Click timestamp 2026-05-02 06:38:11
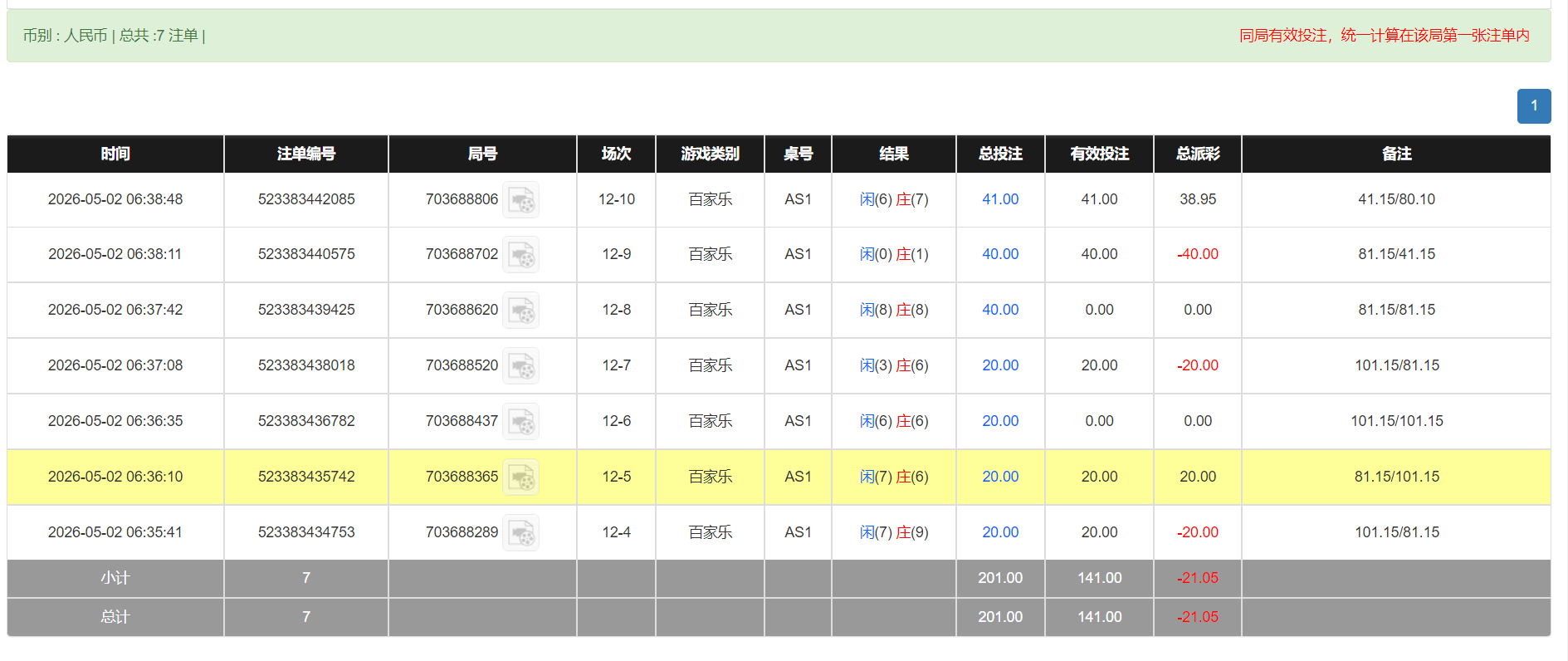The width and height of the screenshot is (1568, 661). pos(115,254)
